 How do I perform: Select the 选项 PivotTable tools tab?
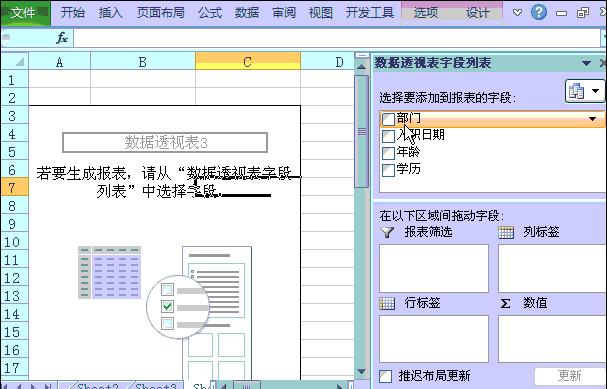click(x=426, y=13)
